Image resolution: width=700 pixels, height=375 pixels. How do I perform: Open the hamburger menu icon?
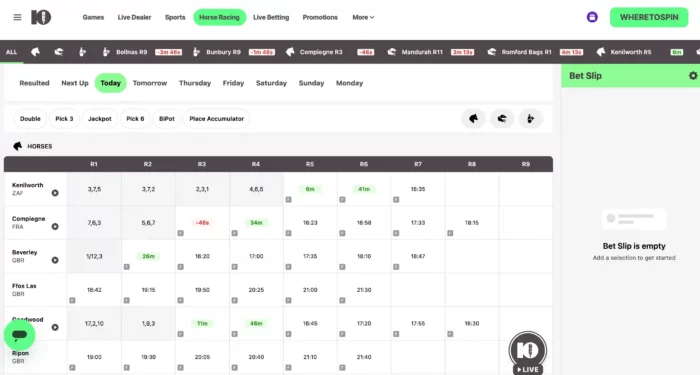coord(17,17)
